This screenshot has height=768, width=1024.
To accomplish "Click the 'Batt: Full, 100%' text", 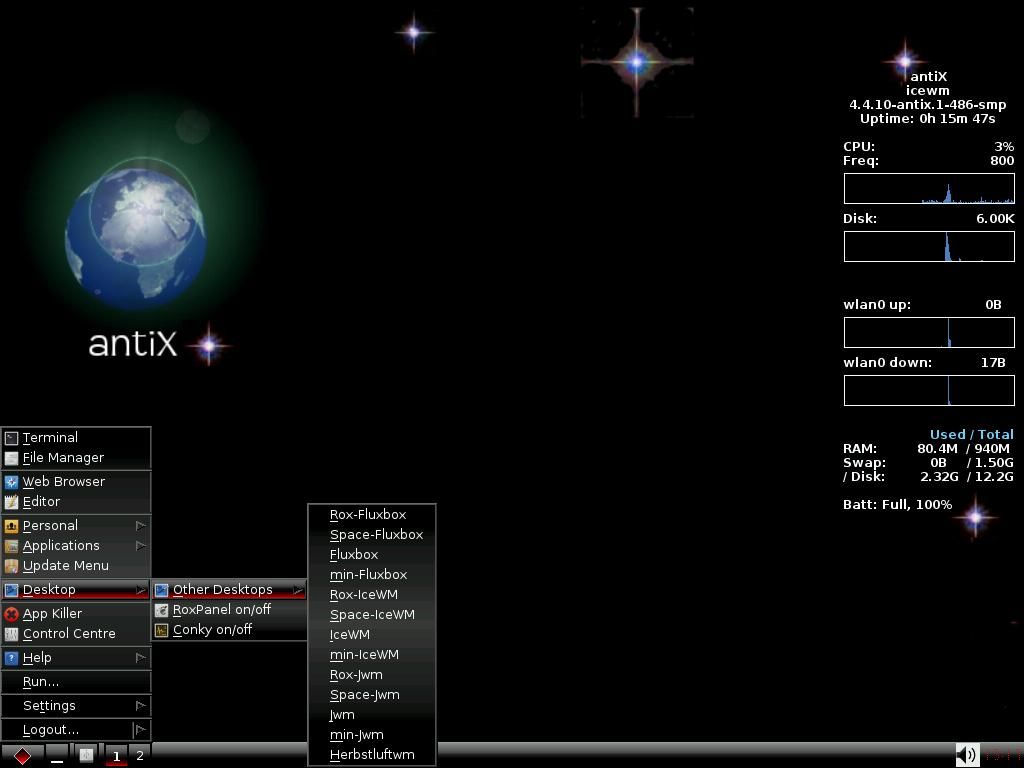I will (x=897, y=505).
